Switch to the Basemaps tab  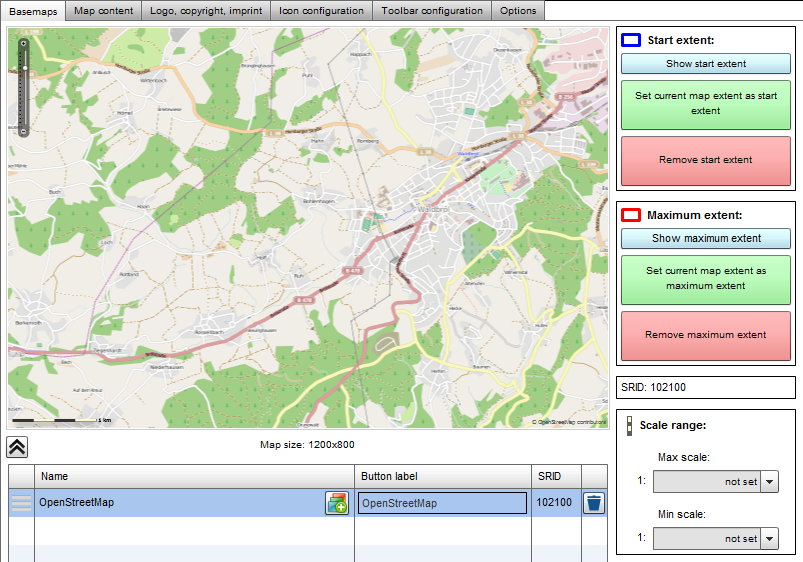click(33, 11)
